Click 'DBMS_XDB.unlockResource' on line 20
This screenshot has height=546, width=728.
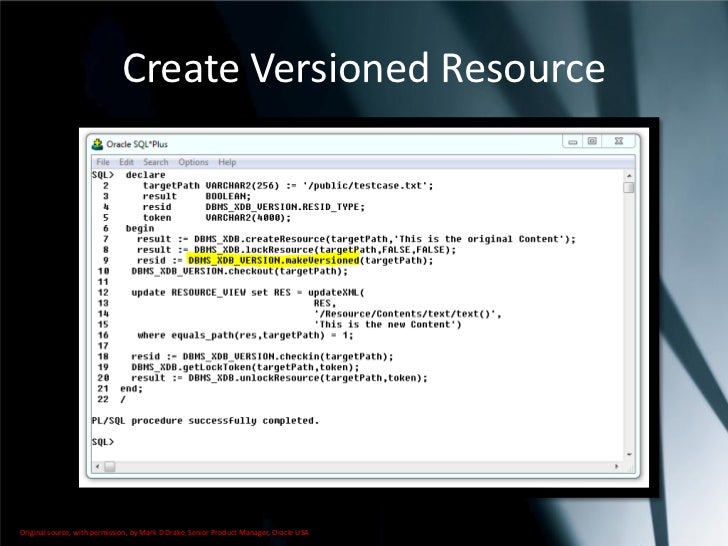click(254, 378)
